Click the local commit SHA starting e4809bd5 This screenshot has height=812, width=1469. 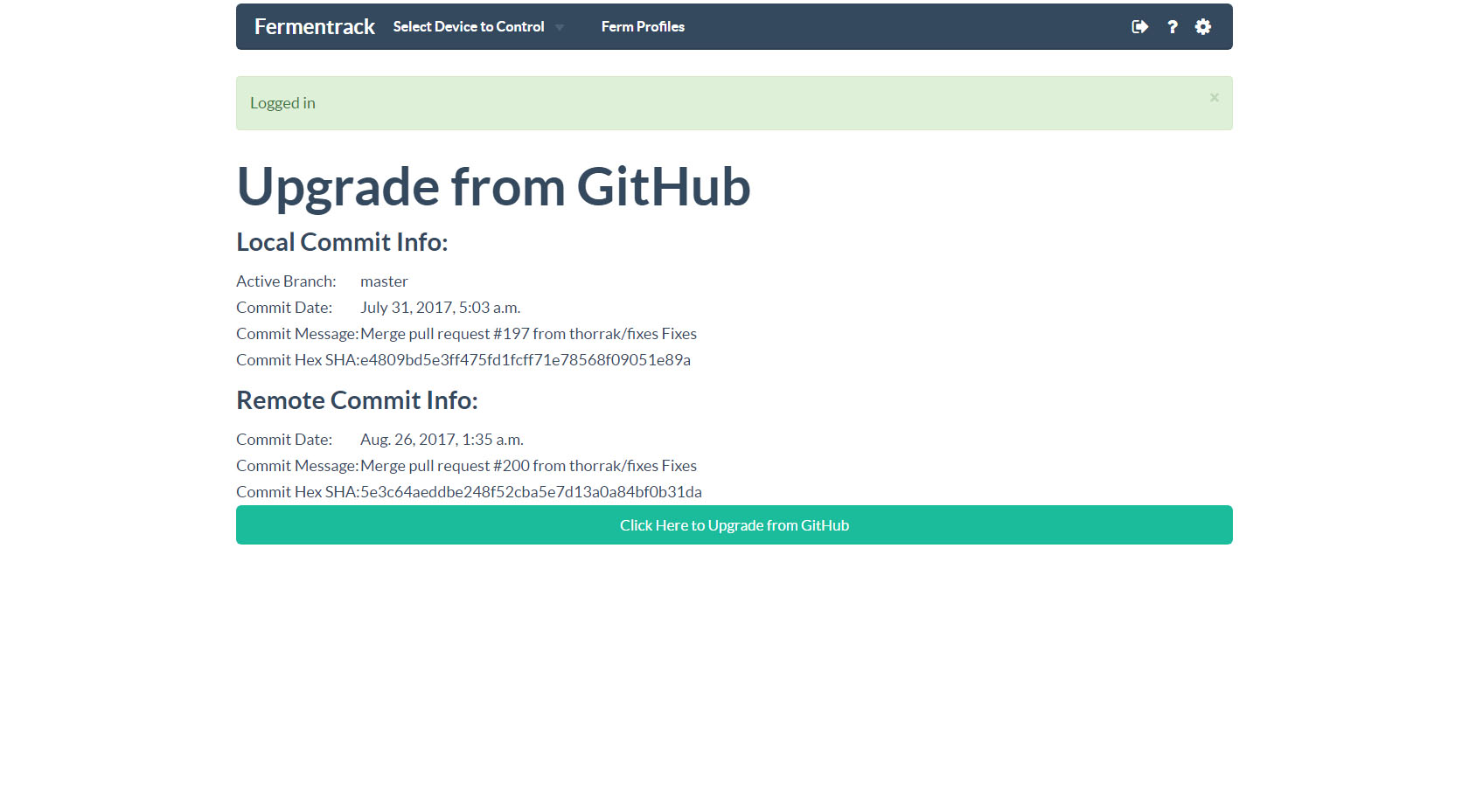pyautogui.click(x=526, y=360)
